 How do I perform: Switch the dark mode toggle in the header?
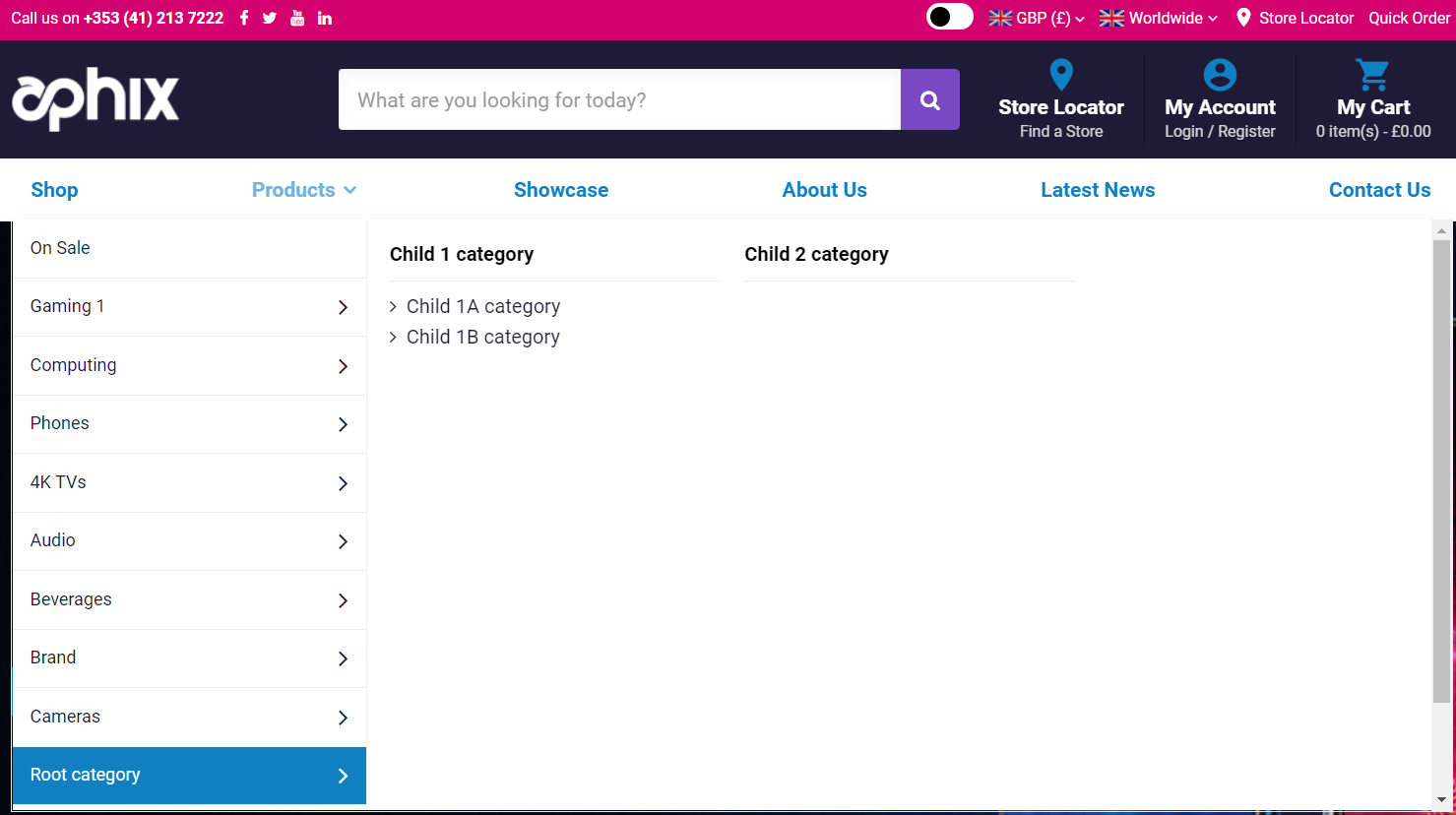(949, 17)
